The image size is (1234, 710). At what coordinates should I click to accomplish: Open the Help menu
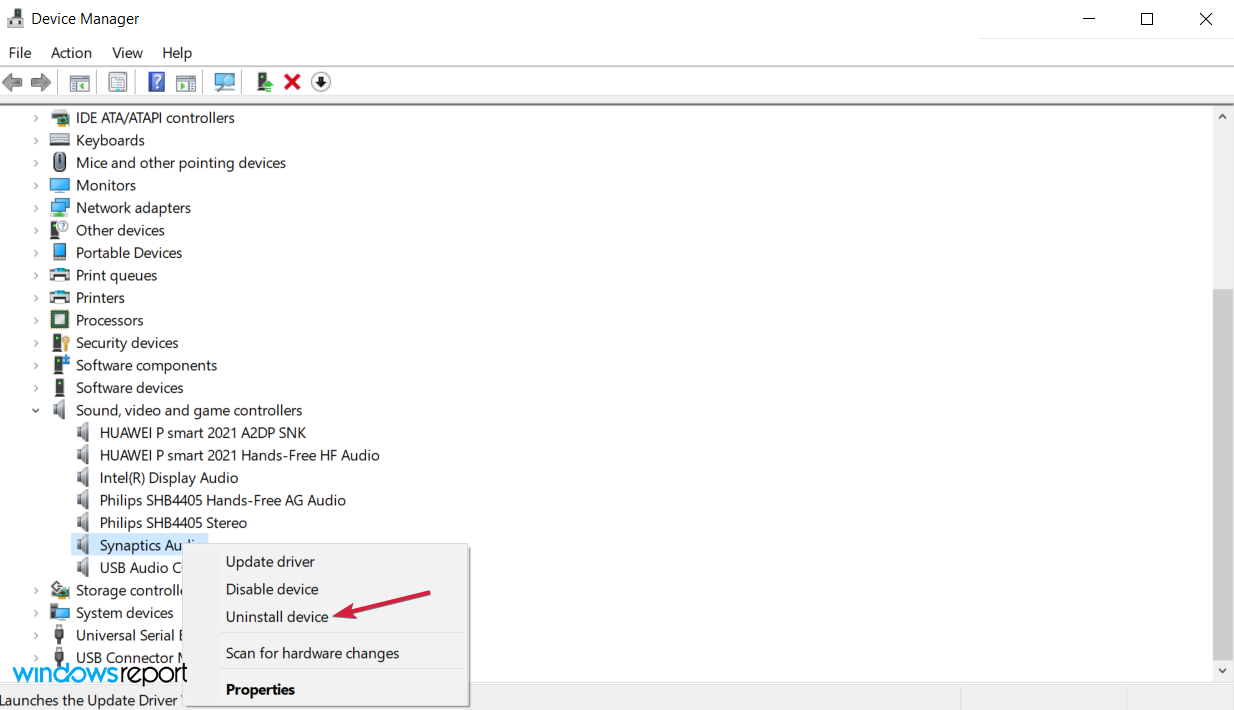pyautogui.click(x=177, y=53)
